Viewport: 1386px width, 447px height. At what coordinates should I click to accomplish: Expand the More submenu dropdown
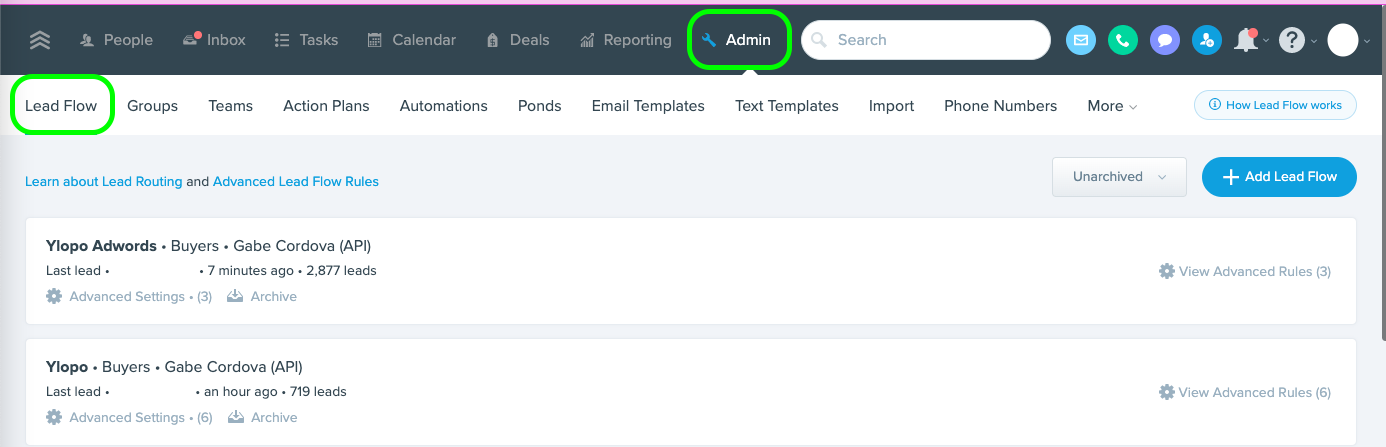point(1111,106)
